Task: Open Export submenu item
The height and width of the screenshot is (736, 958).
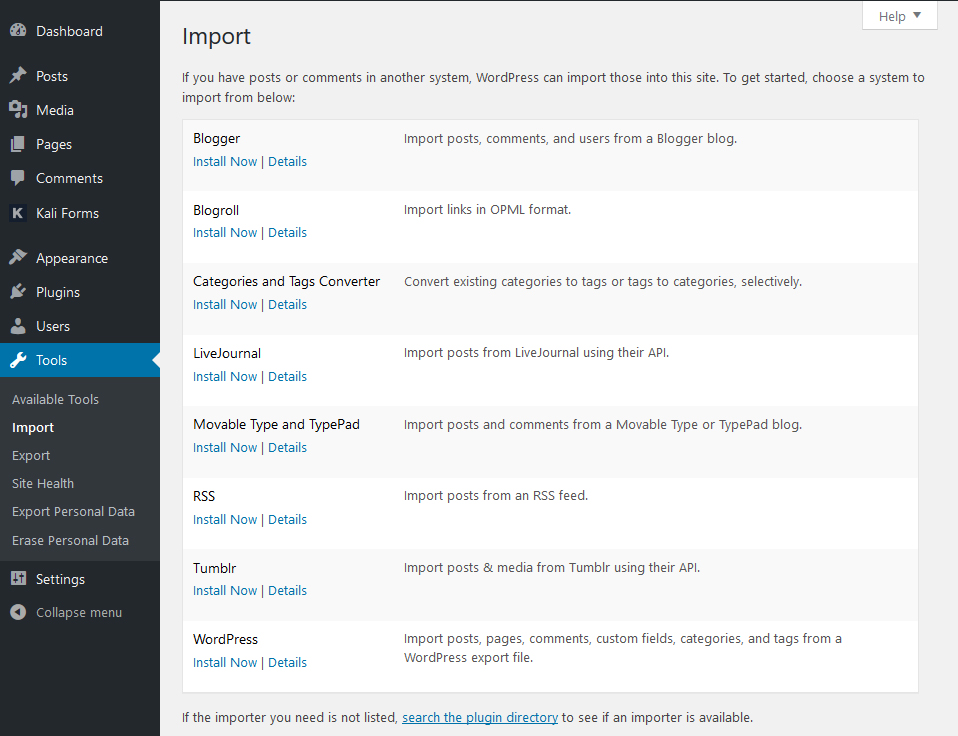Action: click(x=31, y=456)
